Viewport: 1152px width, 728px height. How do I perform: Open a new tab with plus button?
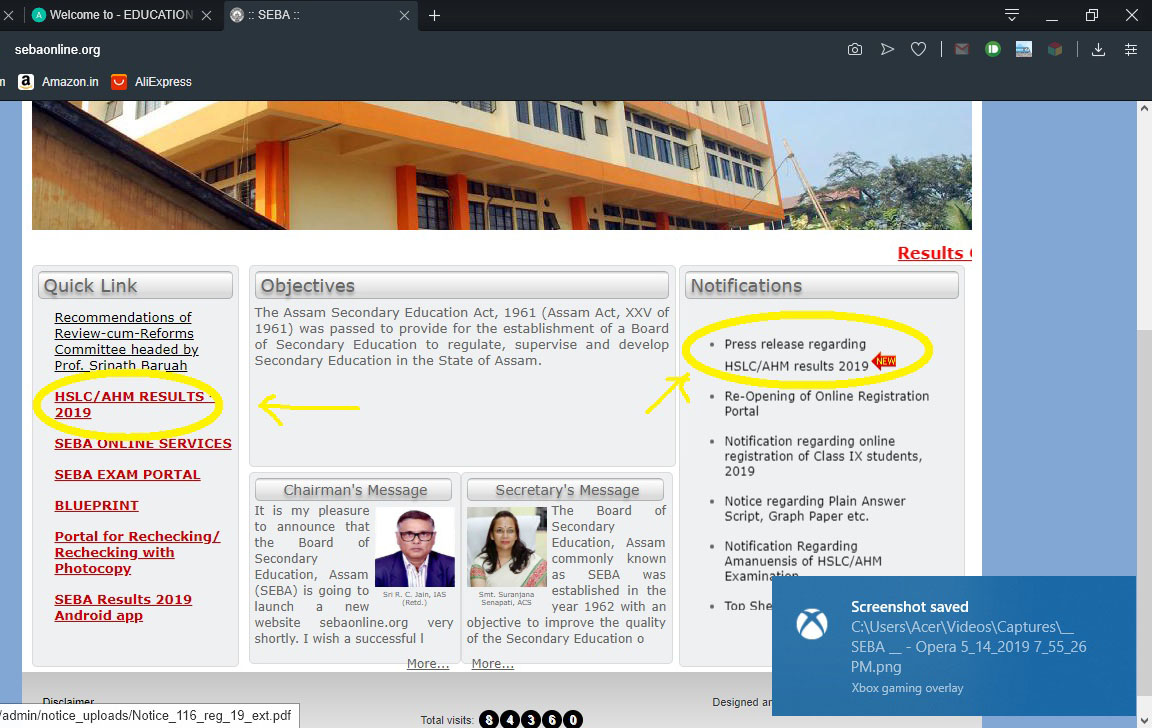click(x=434, y=15)
